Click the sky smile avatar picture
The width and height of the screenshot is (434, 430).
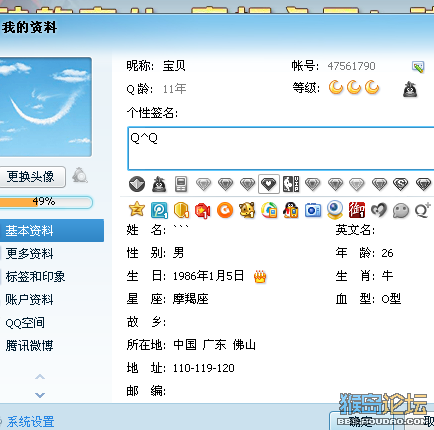click(x=46, y=107)
